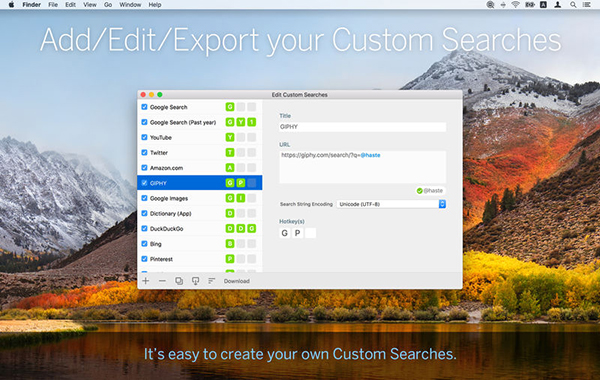Click the P badge in GIPHY row
The image size is (600, 380).
[x=241, y=183]
